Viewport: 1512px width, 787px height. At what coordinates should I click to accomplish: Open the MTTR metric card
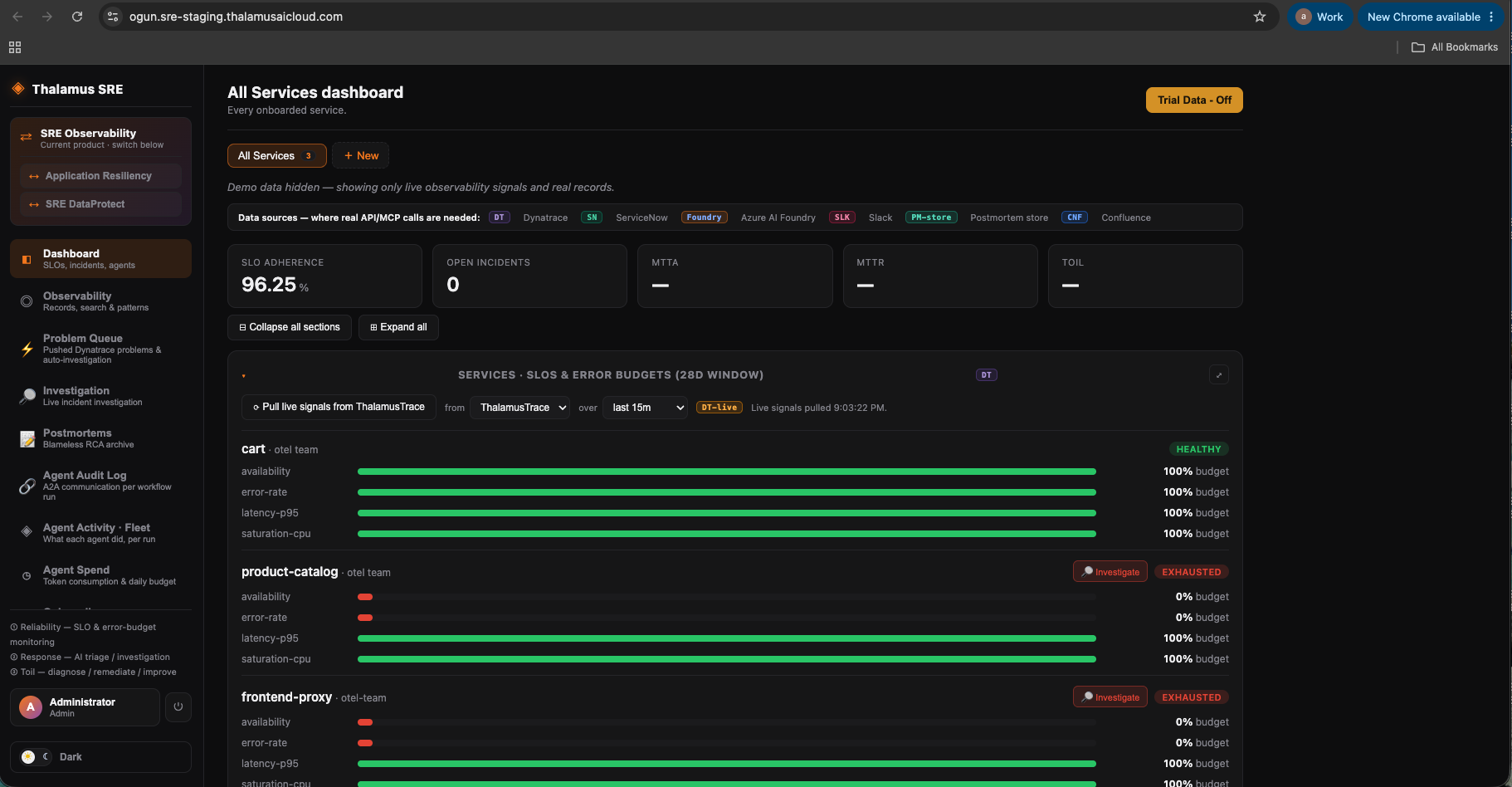940,276
